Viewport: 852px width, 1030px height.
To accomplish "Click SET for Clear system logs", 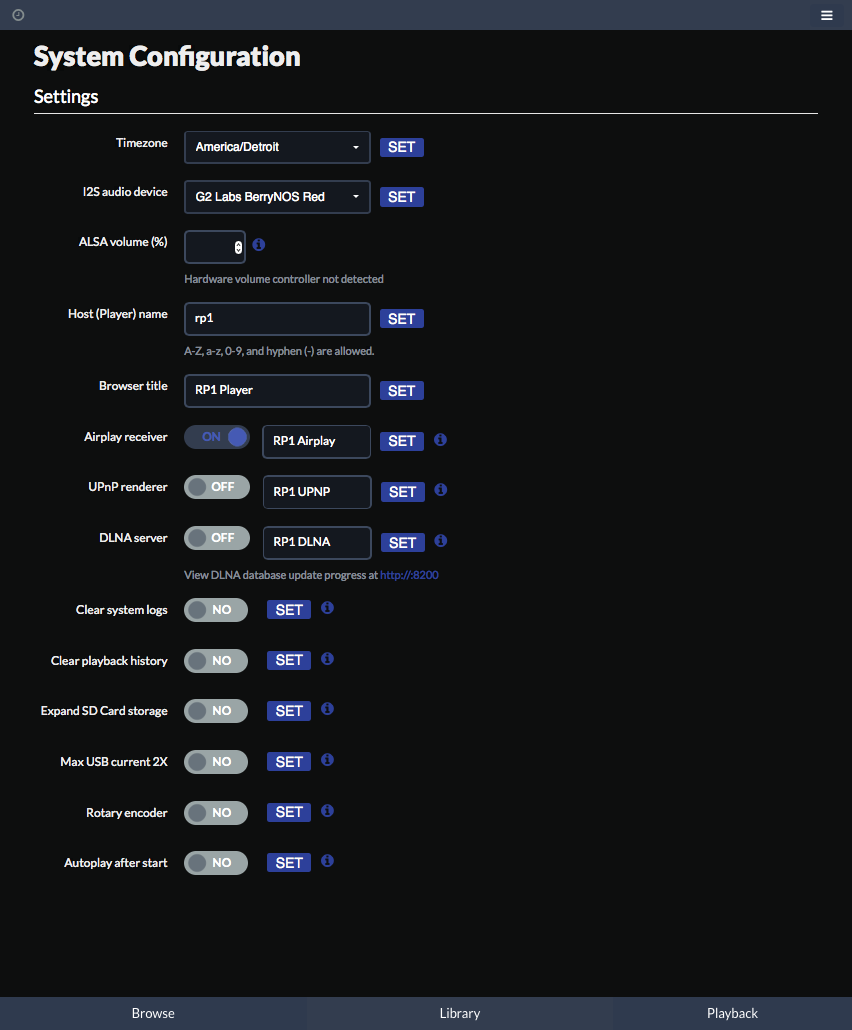I will pyautogui.click(x=289, y=610).
